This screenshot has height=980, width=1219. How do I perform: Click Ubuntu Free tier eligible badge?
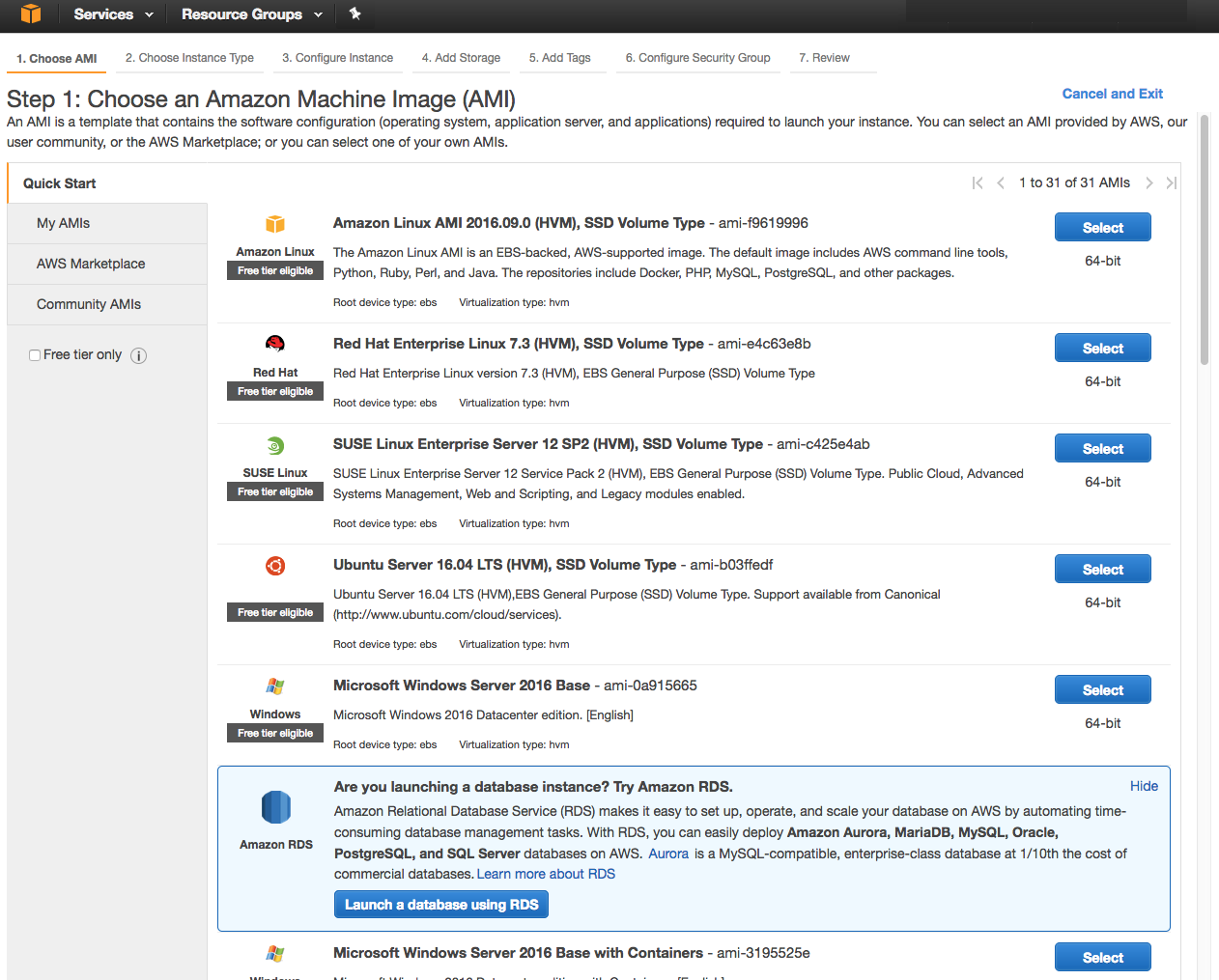pos(275,613)
